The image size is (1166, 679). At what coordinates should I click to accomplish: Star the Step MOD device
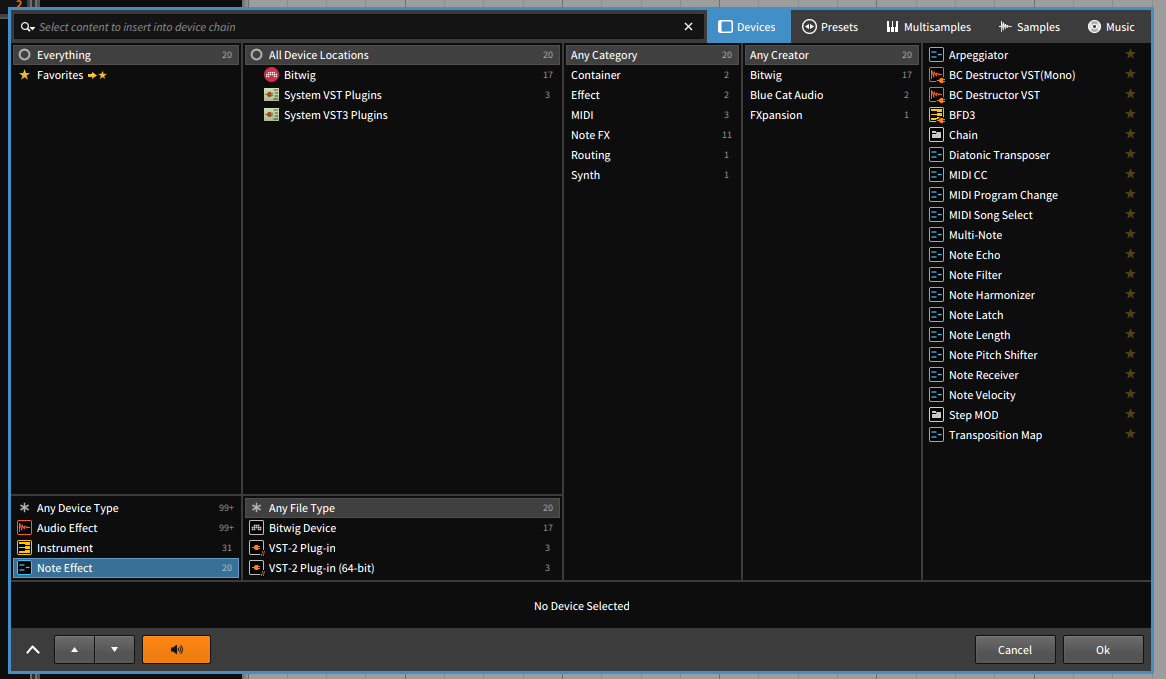click(1130, 415)
